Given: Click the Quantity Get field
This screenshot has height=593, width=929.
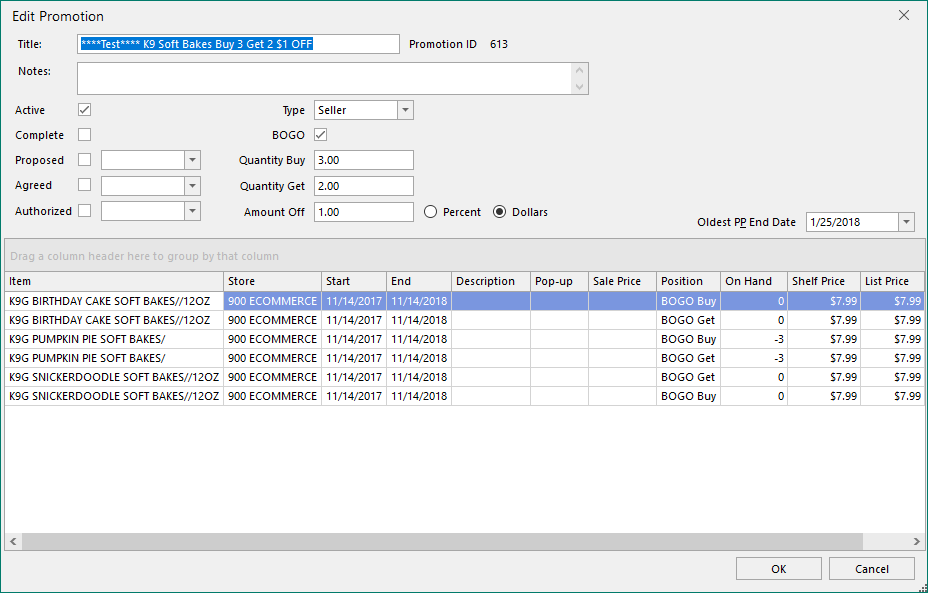Looking at the screenshot, I should (364, 186).
